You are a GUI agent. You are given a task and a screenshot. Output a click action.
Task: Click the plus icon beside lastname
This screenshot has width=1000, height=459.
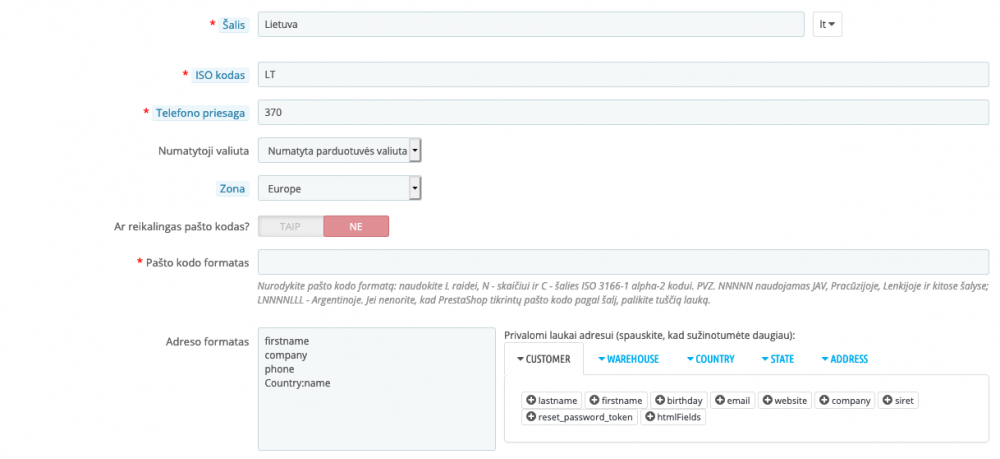(531, 400)
